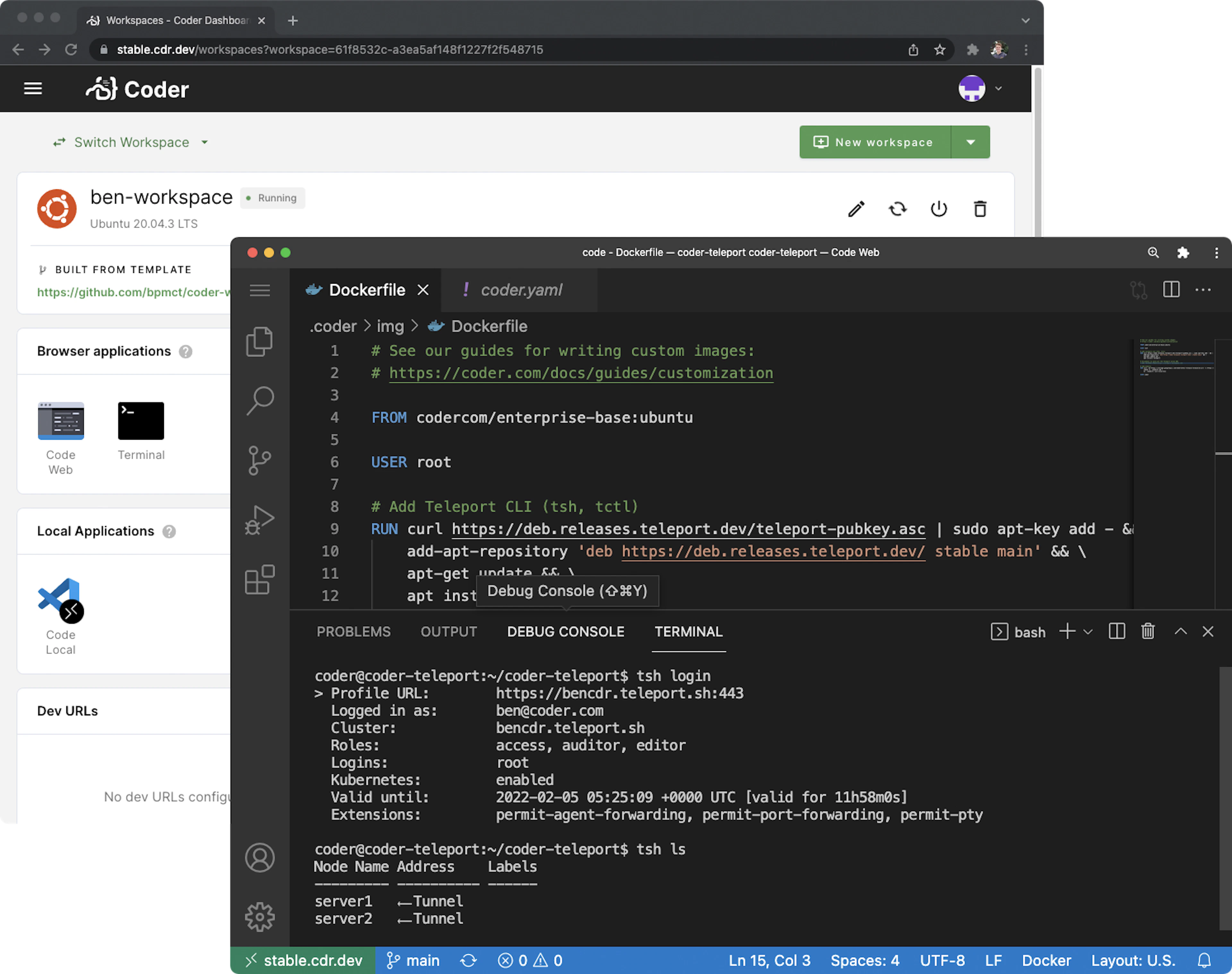The image size is (1232, 974).
Task: Reload the browser page
Action: [71, 50]
